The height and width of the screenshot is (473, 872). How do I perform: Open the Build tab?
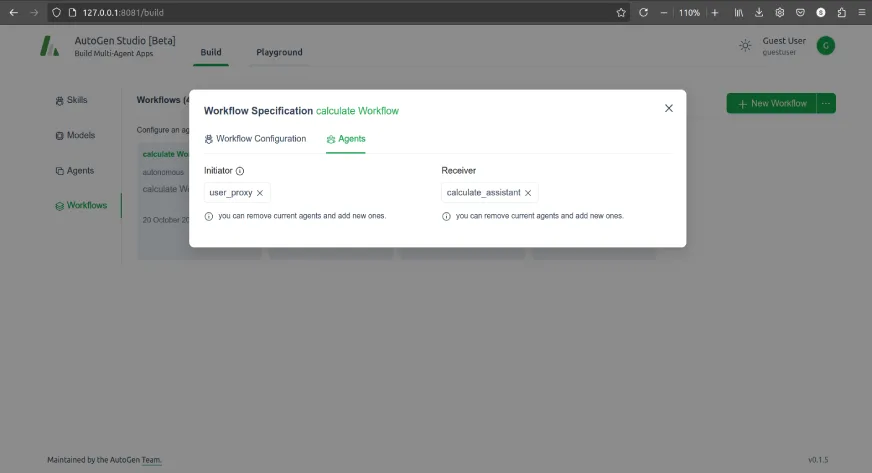coord(211,52)
